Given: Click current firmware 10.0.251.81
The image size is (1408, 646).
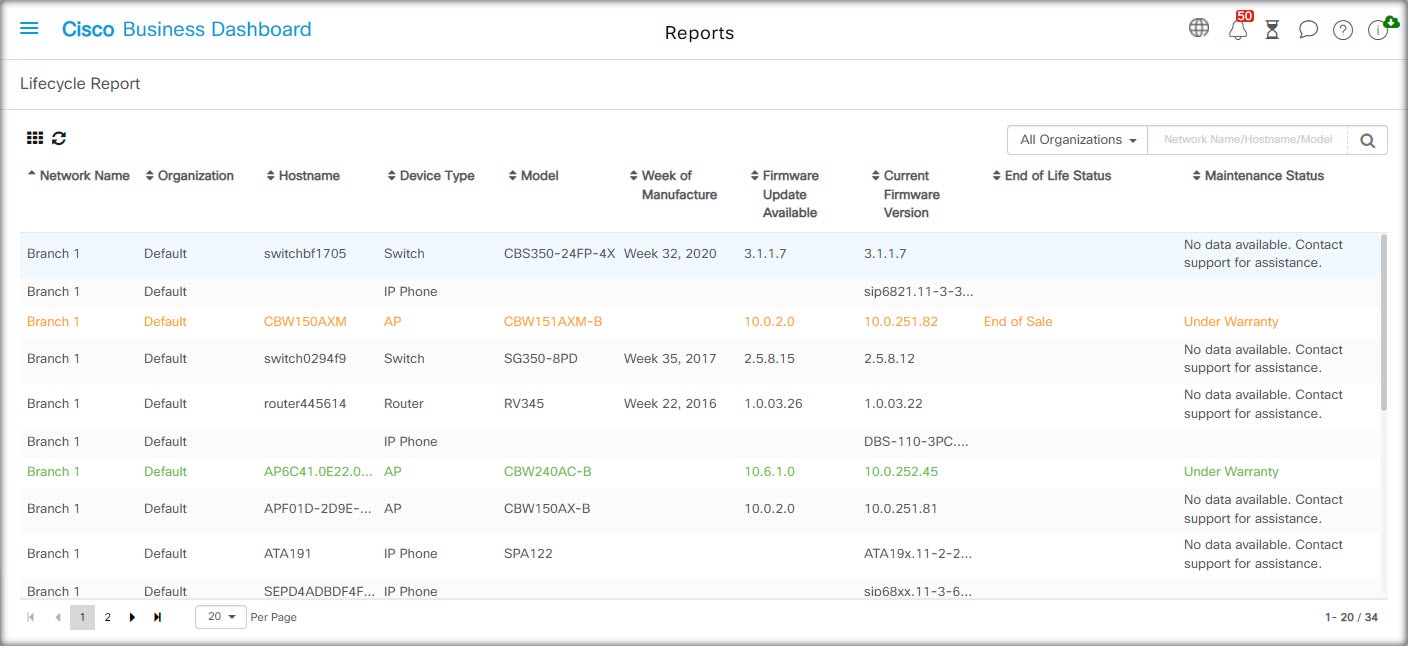Looking at the screenshot, I should click(901, 509).
